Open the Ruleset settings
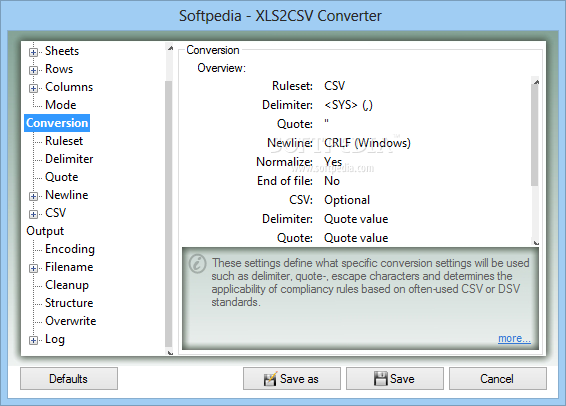 coord(64,141)
